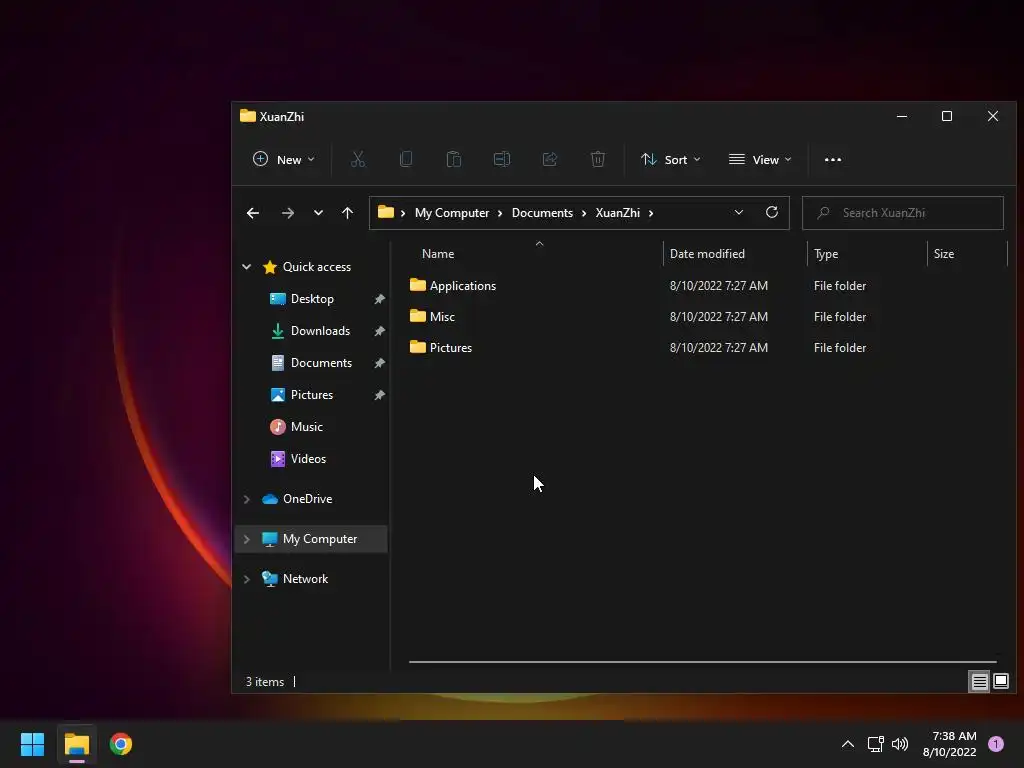
Task: Click the Cut scissors icon
Action: (x=358, y=159)
